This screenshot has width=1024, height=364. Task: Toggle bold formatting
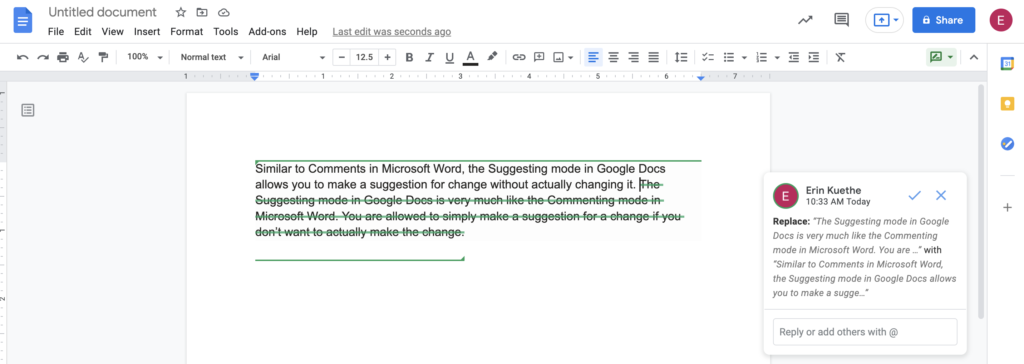pyautogui.click(x=409, y=58)
